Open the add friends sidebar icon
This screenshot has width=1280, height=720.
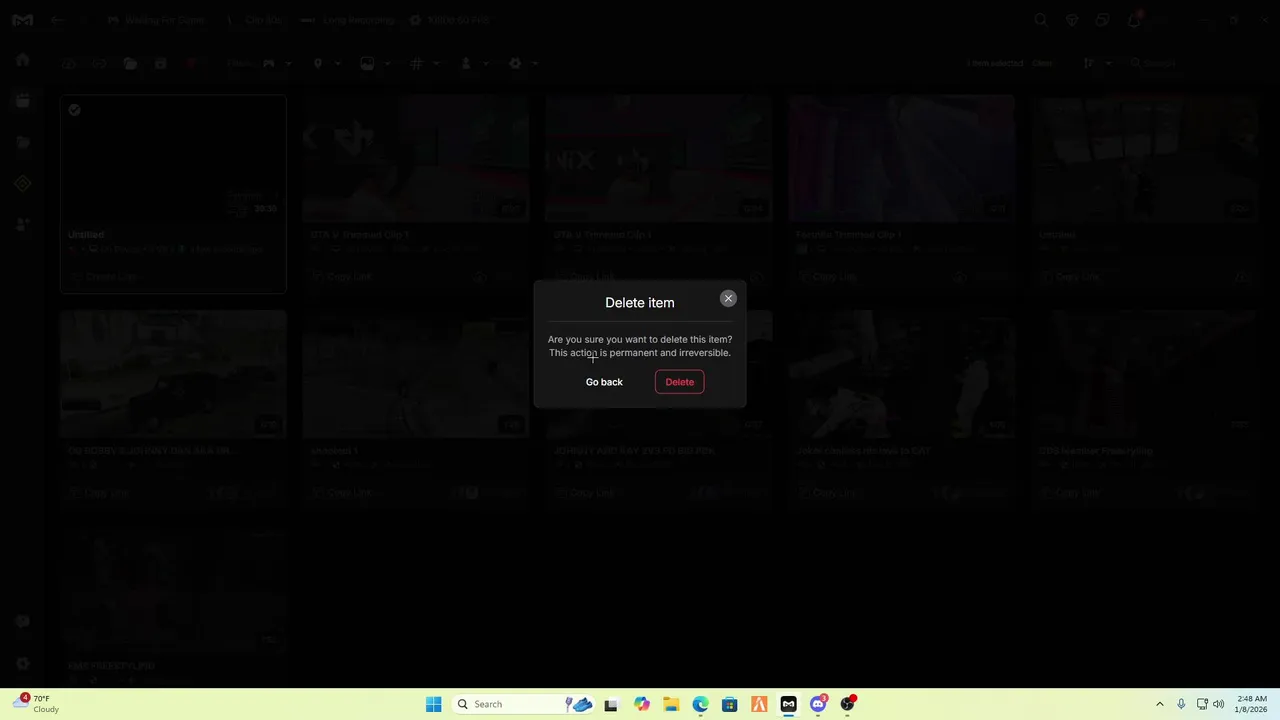click(22, 224)
